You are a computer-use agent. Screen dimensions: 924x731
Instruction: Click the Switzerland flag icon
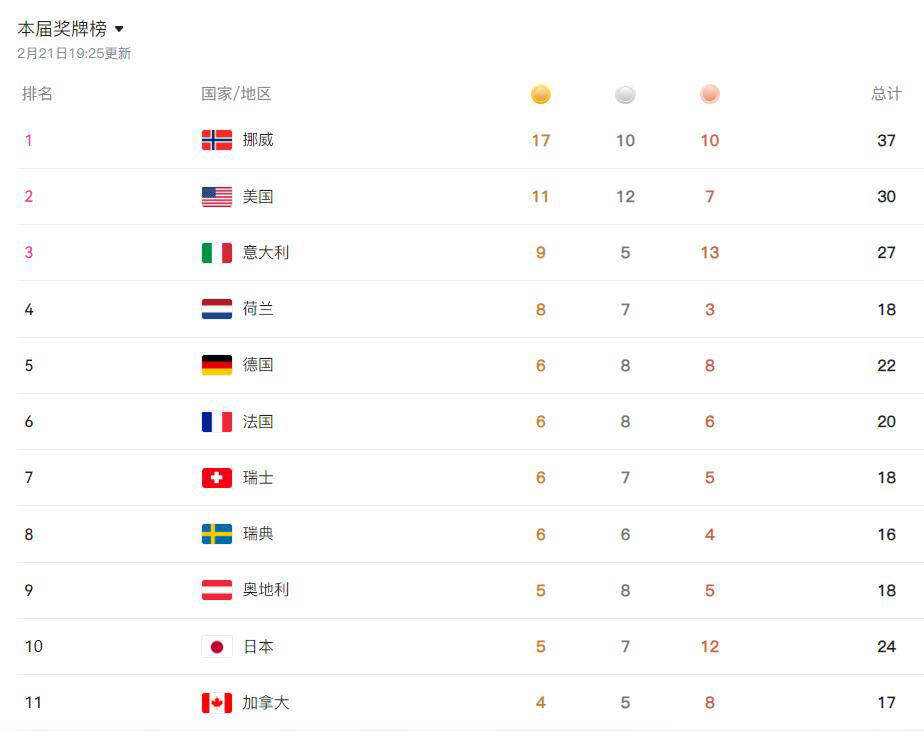[x=217, y=478]
